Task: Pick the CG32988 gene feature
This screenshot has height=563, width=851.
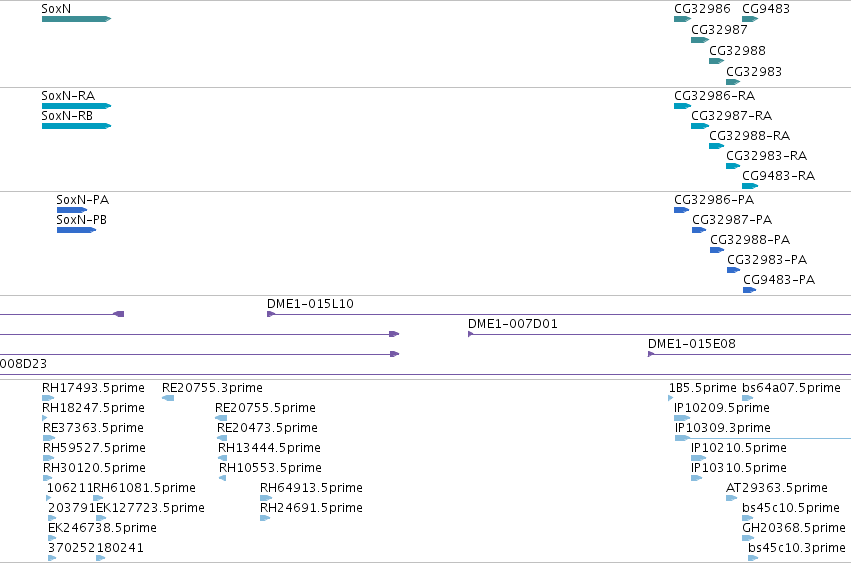Action: click(716, 61)
